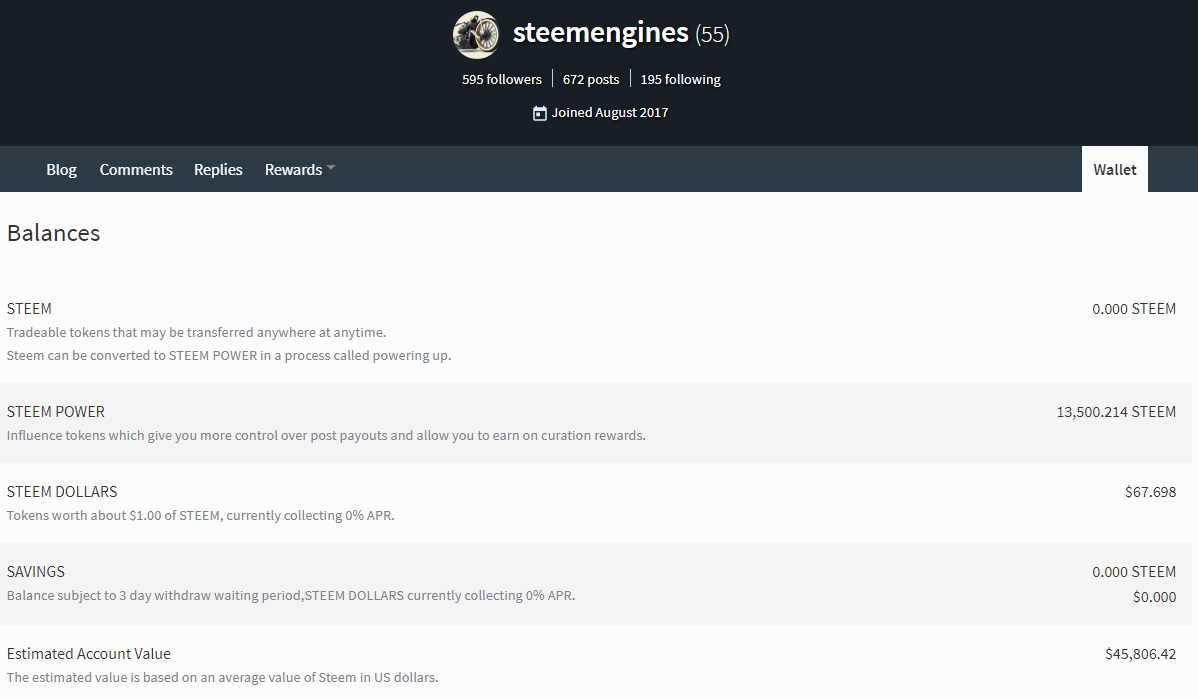Click the SAVINGS label
Image resolution: width=1198 pixels, height=699 pixels.
point(36,572)
